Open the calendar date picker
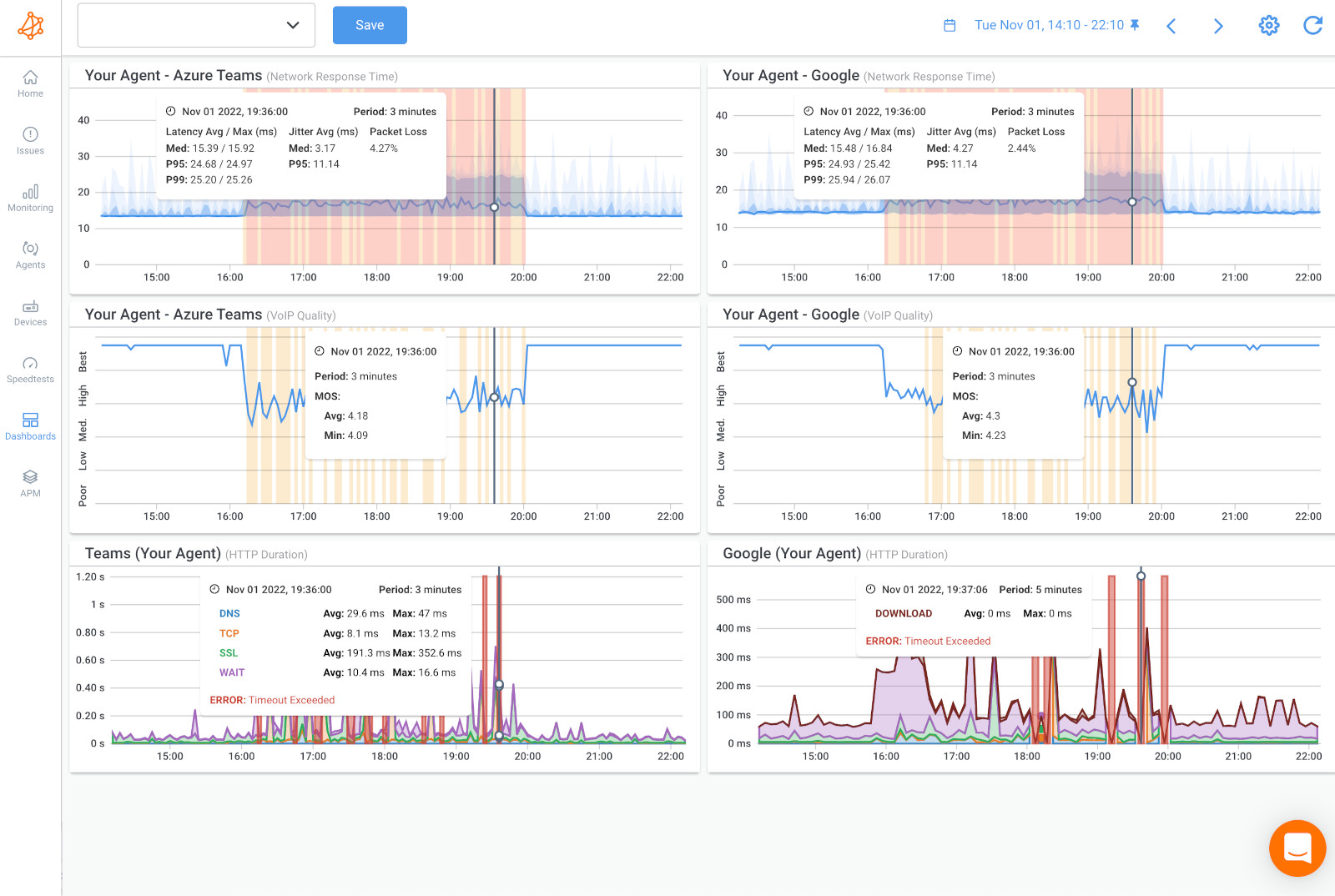Image resolution: width=1335 pixels, height=896 pixels. click(x=950, y=25)
